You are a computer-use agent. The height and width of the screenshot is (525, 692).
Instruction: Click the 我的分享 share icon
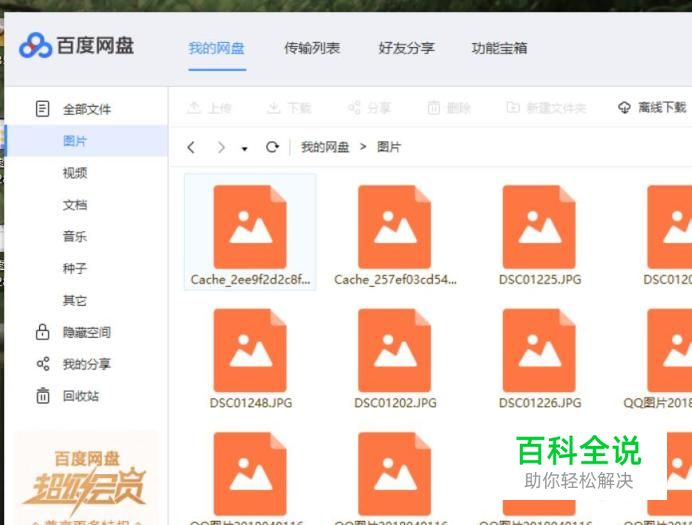[43, 364]
